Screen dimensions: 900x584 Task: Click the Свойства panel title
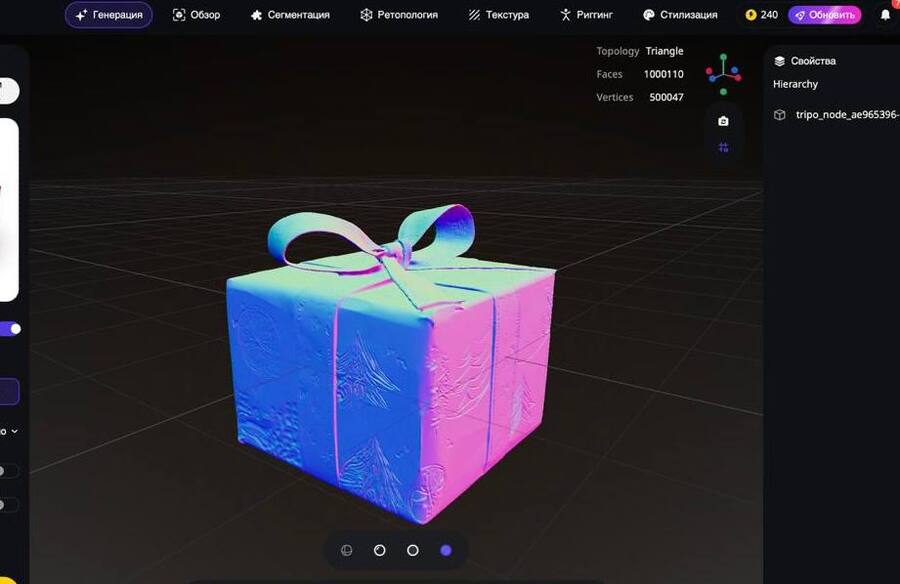coord(813,61)
